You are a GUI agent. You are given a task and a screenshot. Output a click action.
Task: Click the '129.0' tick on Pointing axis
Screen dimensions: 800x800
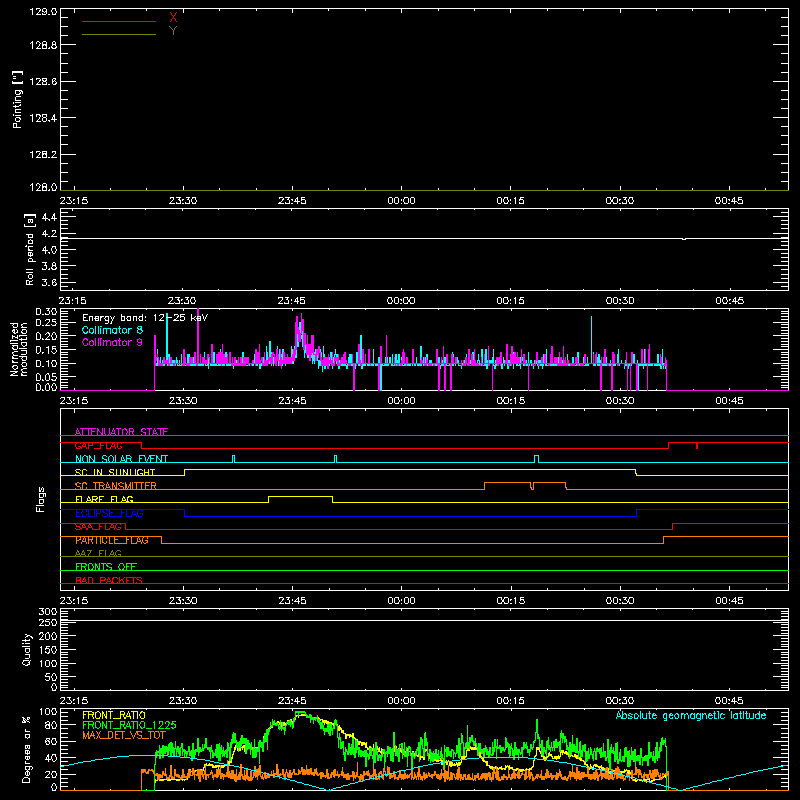[x=43, y=12]
